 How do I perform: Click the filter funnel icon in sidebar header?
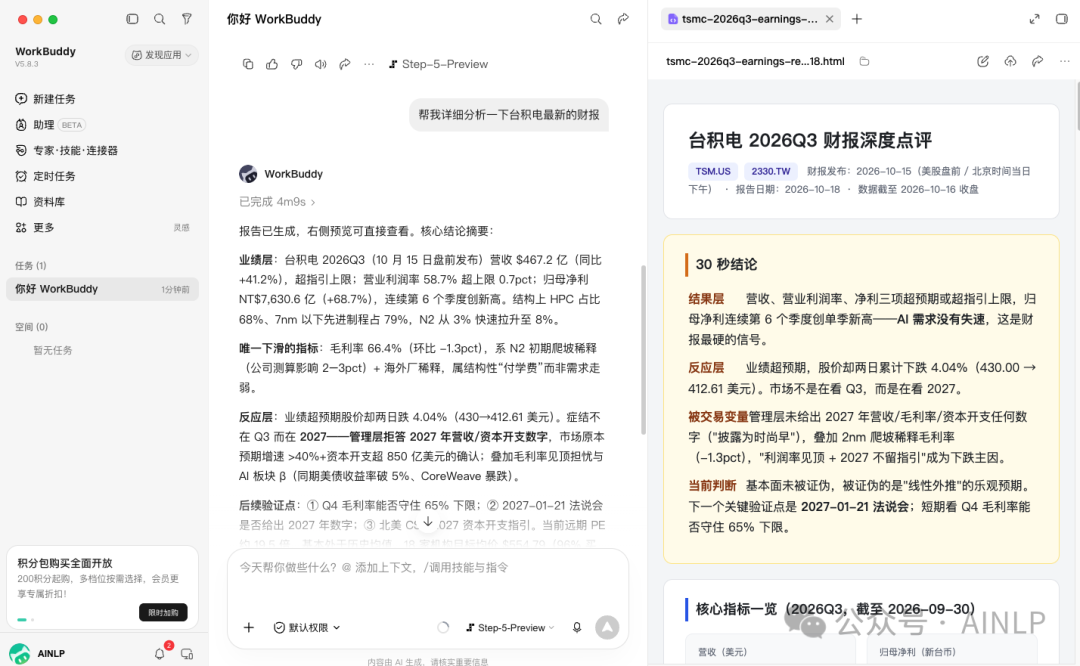[187, 19]
